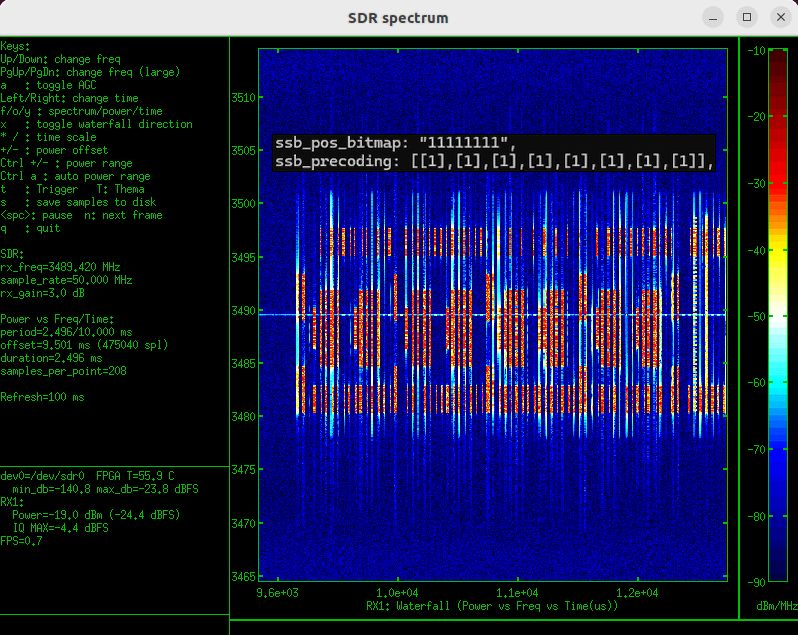The height and width of the screenshot is (635, 798).
Task: Click the 'RX1: Waterfall' plot caption
Action: point(492,606)
